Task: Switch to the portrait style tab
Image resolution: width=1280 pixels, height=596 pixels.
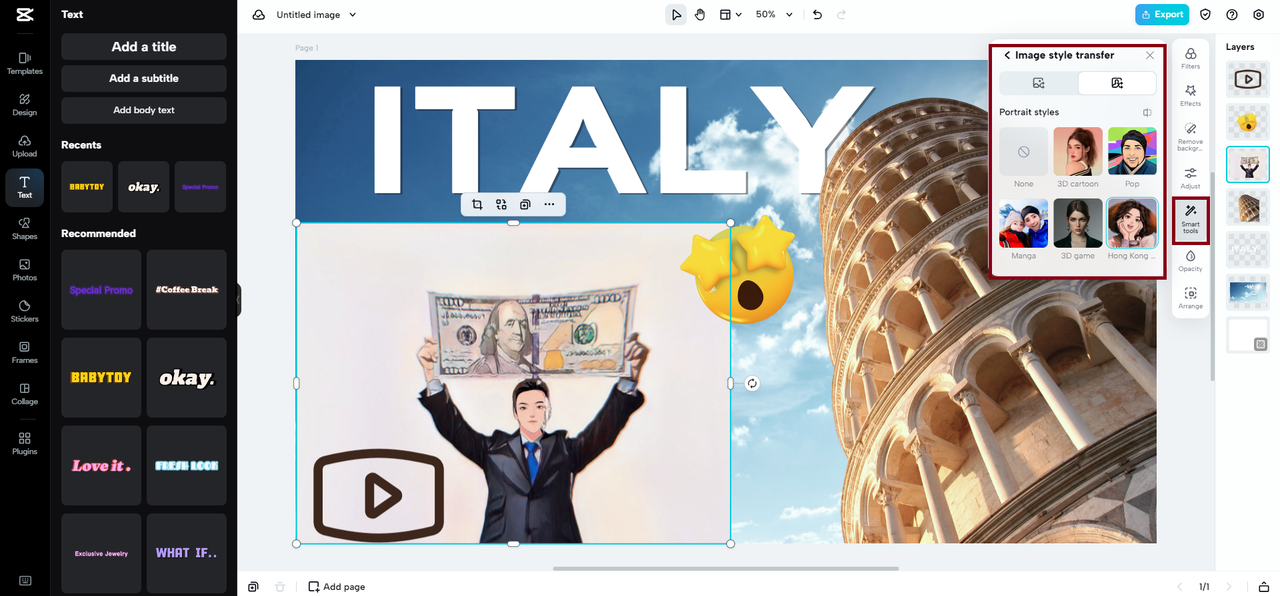Action: click(x=1117, y=83)
